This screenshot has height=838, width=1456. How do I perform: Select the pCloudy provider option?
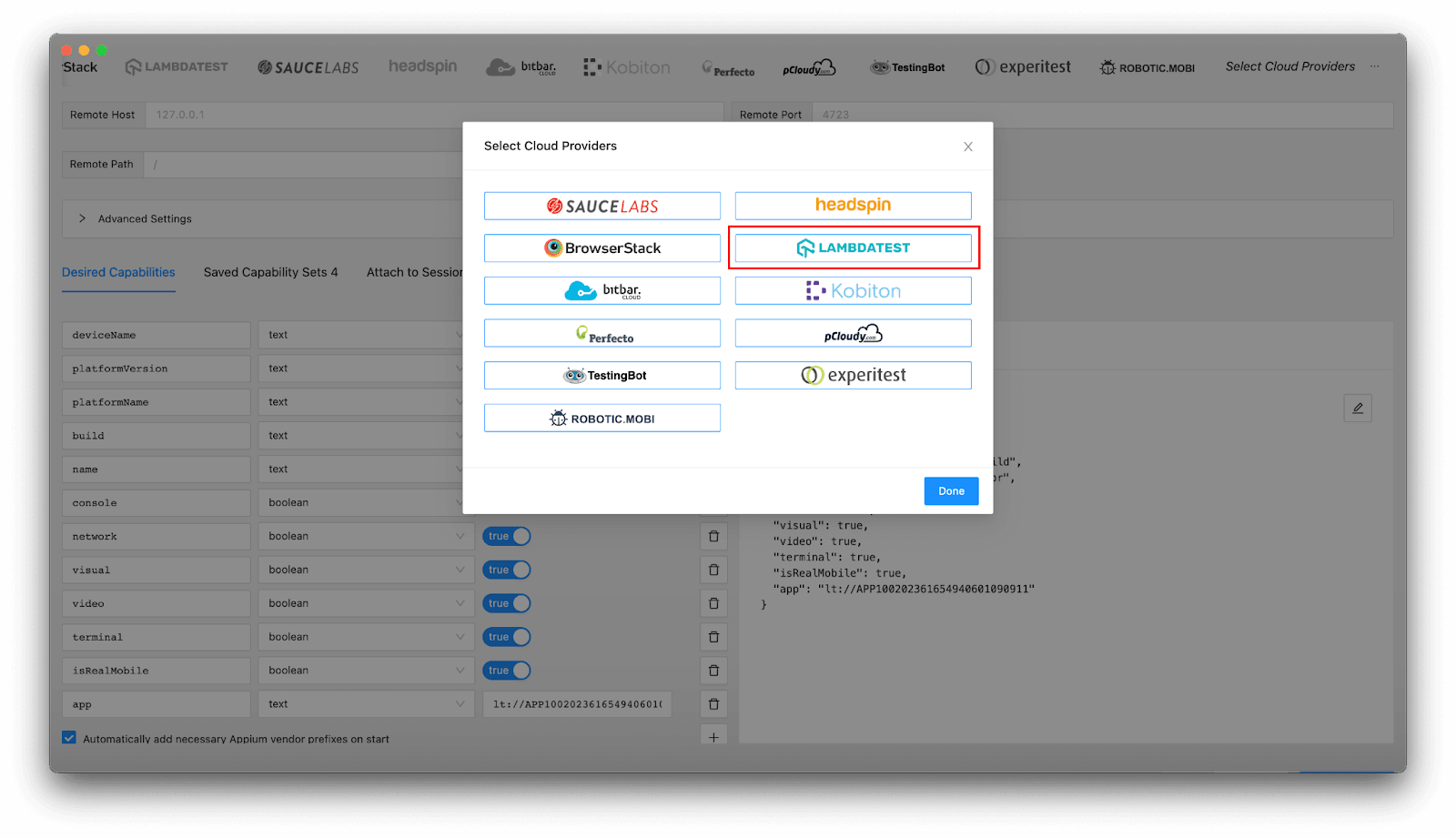pos(852,332)
